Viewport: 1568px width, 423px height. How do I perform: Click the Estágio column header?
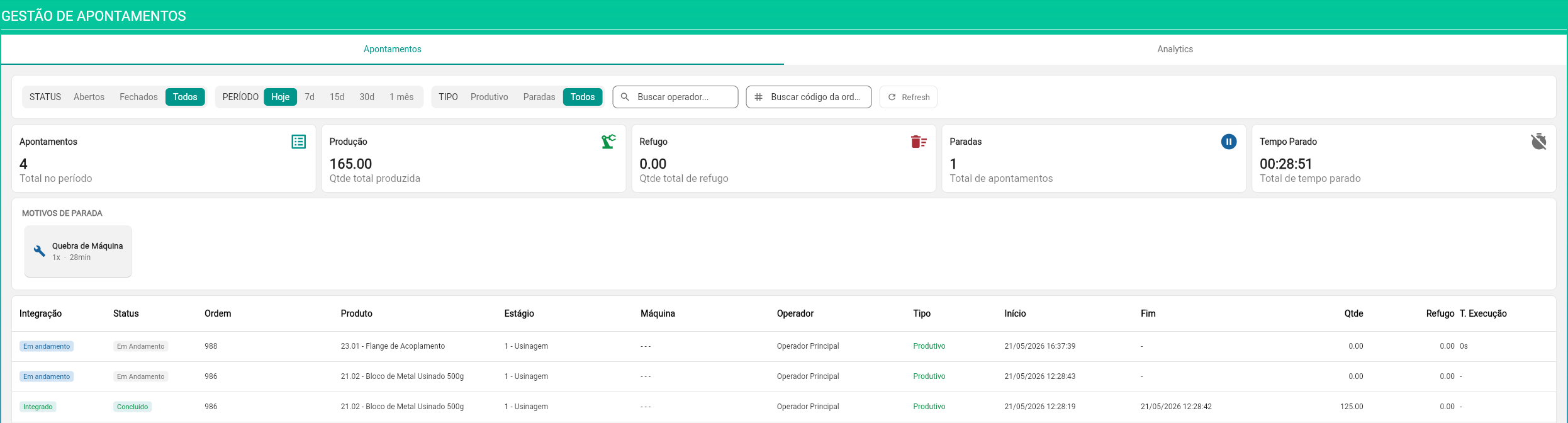coord(519,313)
